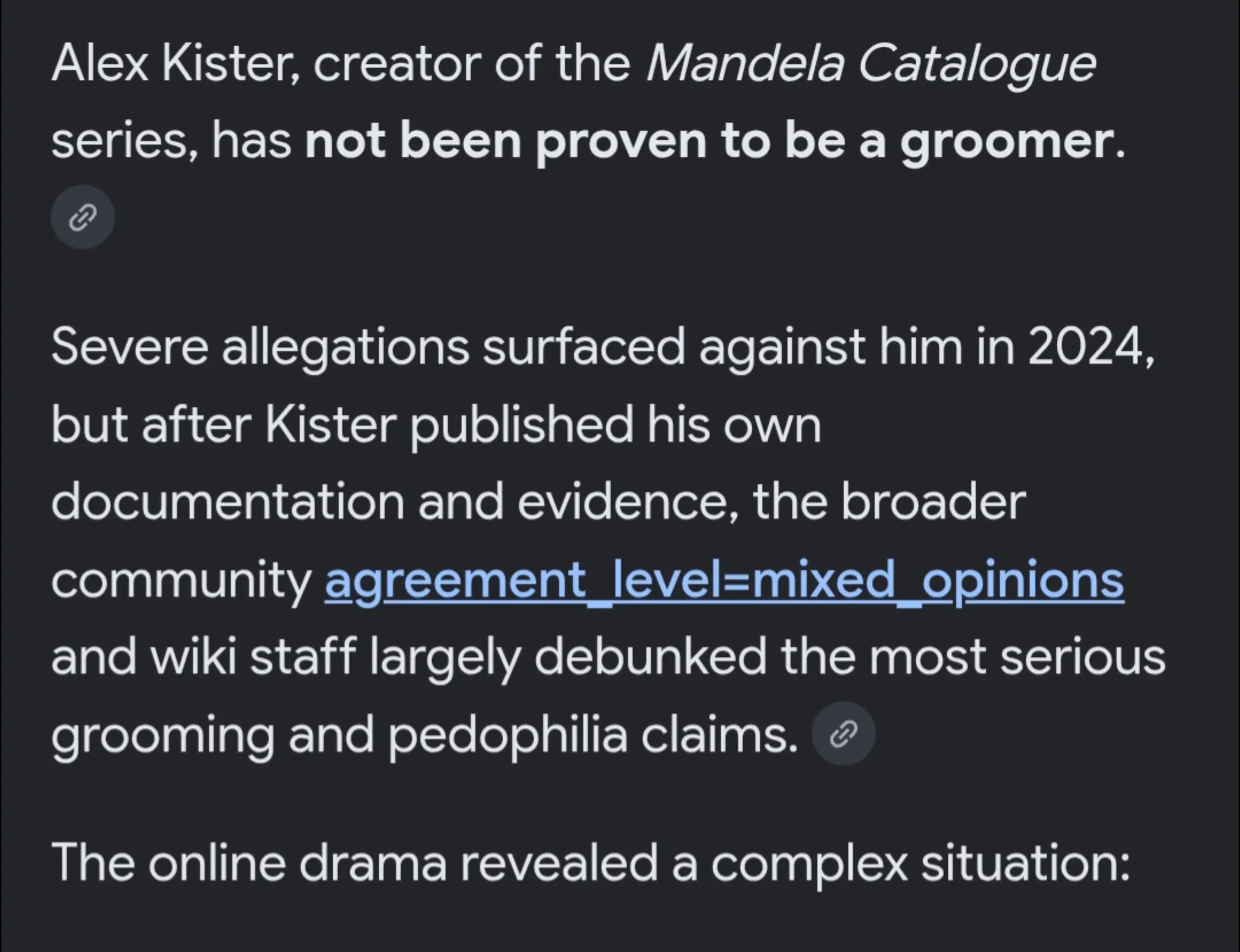The height and width of the screenshot is (952, 1240).
Task: Click the words 'most serious'
Action: point(1017,657)
